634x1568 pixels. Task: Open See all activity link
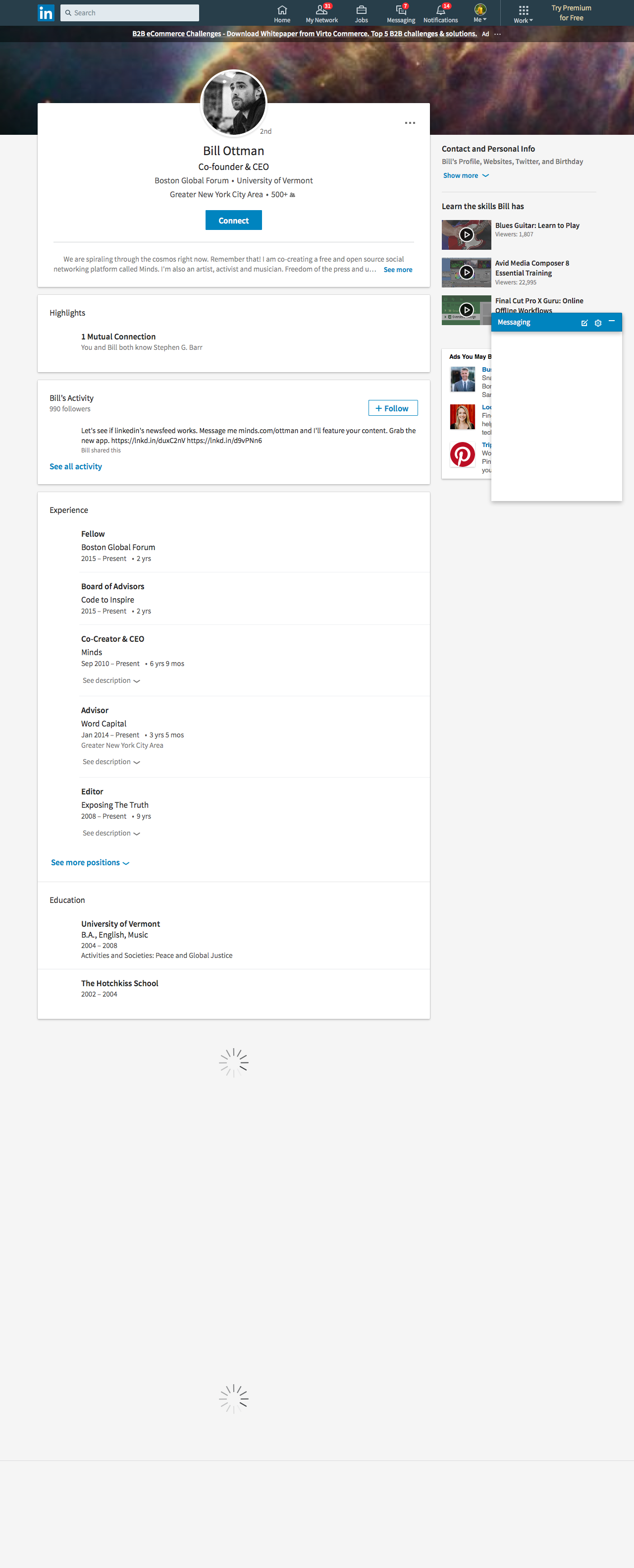[75, 467]
